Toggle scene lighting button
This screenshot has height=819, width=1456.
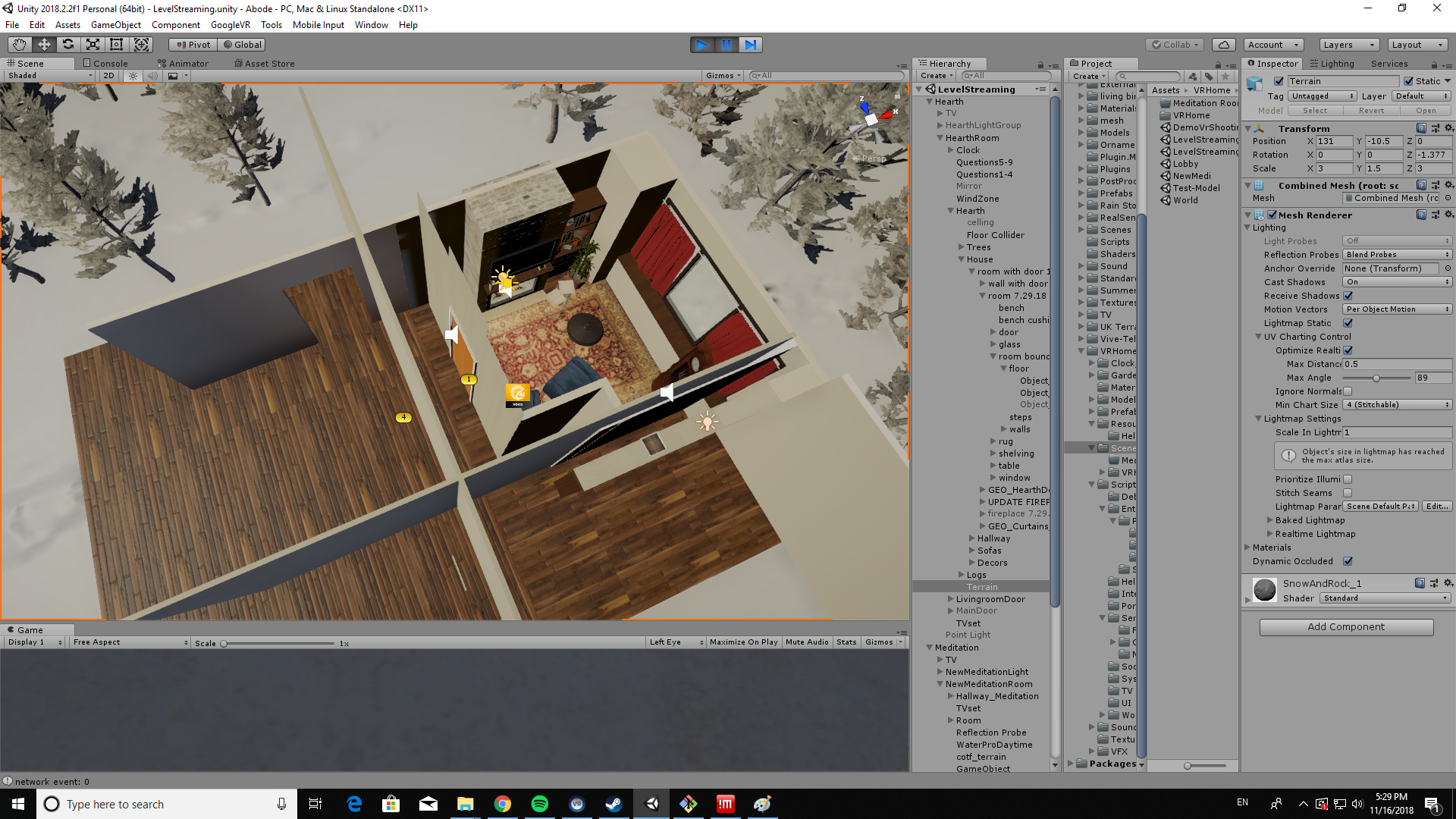133,76
